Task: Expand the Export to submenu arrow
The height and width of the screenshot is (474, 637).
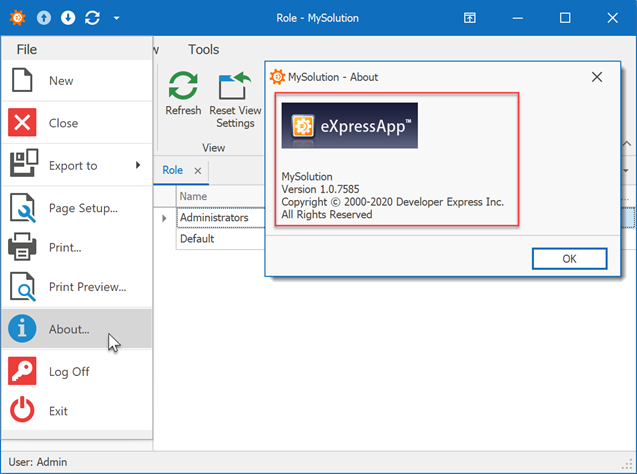Action: [x=138, y=165]
